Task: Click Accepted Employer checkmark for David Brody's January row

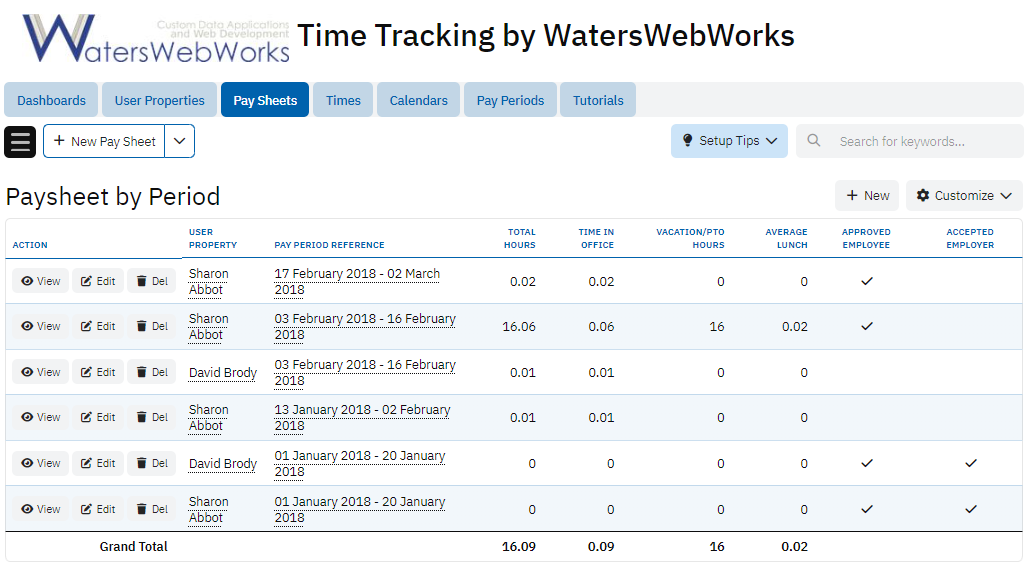Action: (970, 464)
